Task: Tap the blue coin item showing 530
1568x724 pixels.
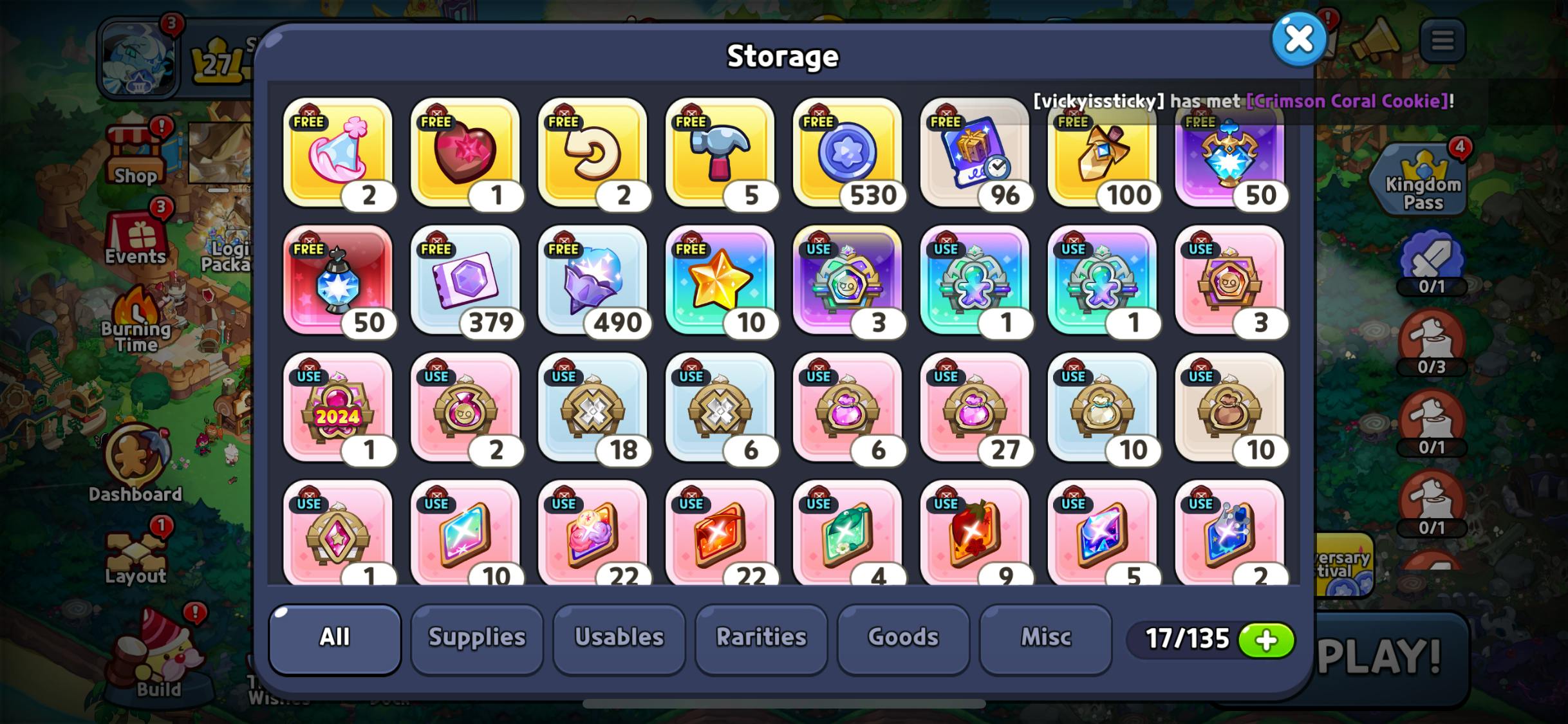Action: 847,153
